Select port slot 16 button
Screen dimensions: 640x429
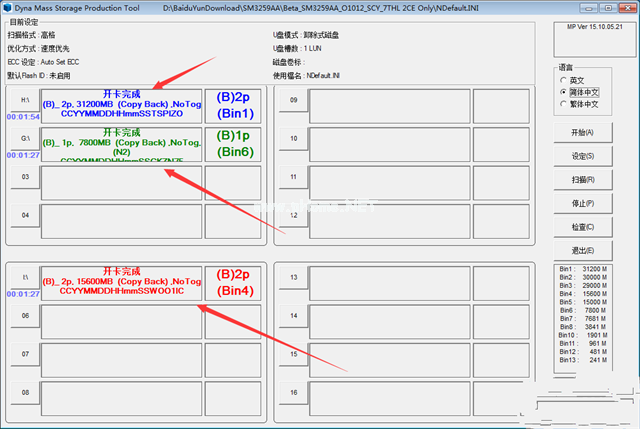[x=293, y=392]
